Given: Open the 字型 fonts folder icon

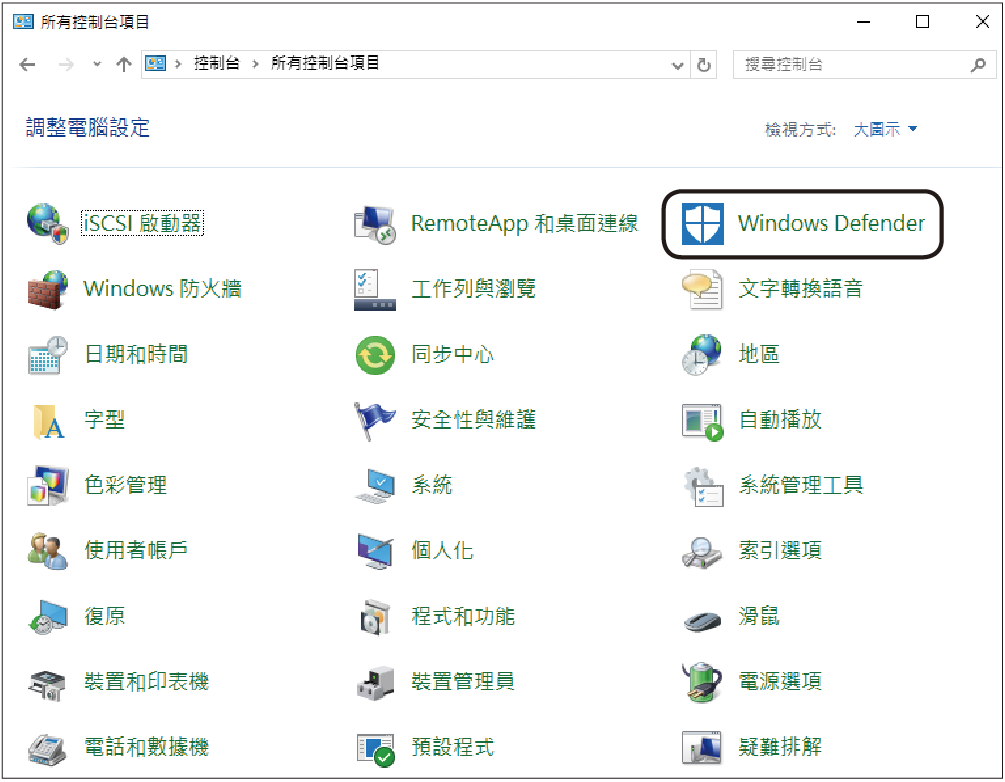Looking at the screenshot, I should tap(49, 421).
